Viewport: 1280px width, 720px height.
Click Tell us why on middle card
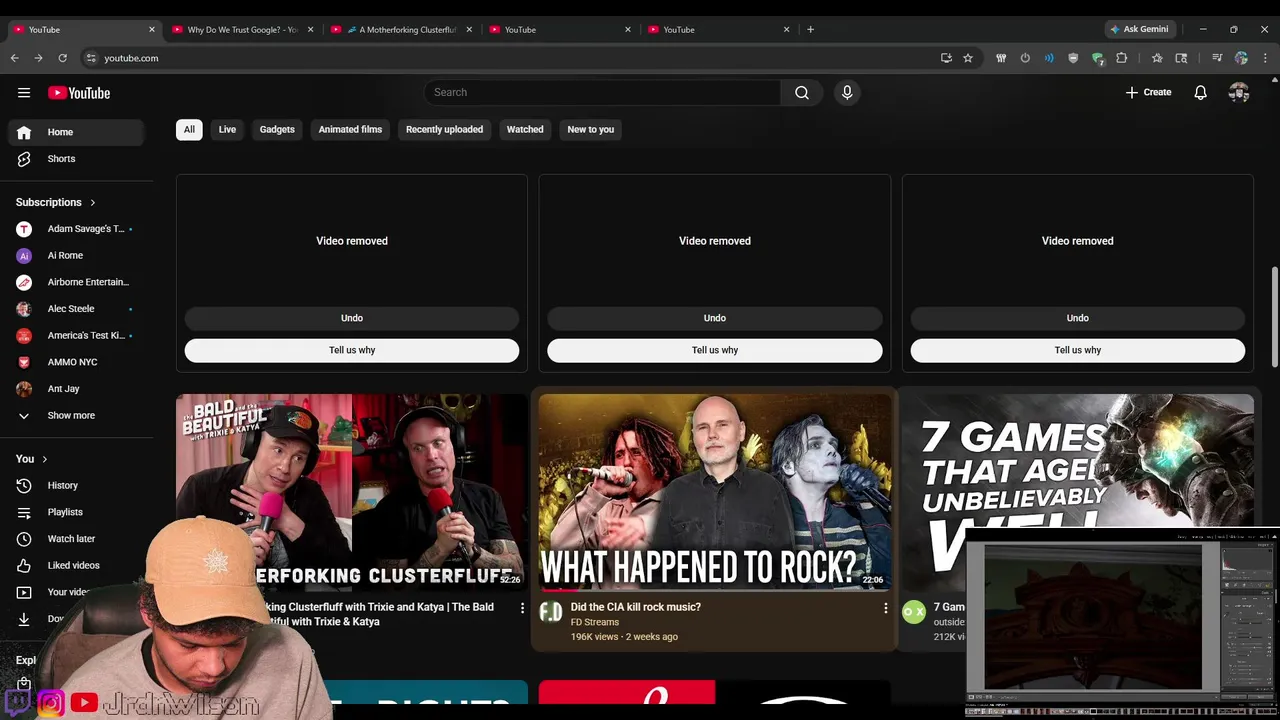714,350
